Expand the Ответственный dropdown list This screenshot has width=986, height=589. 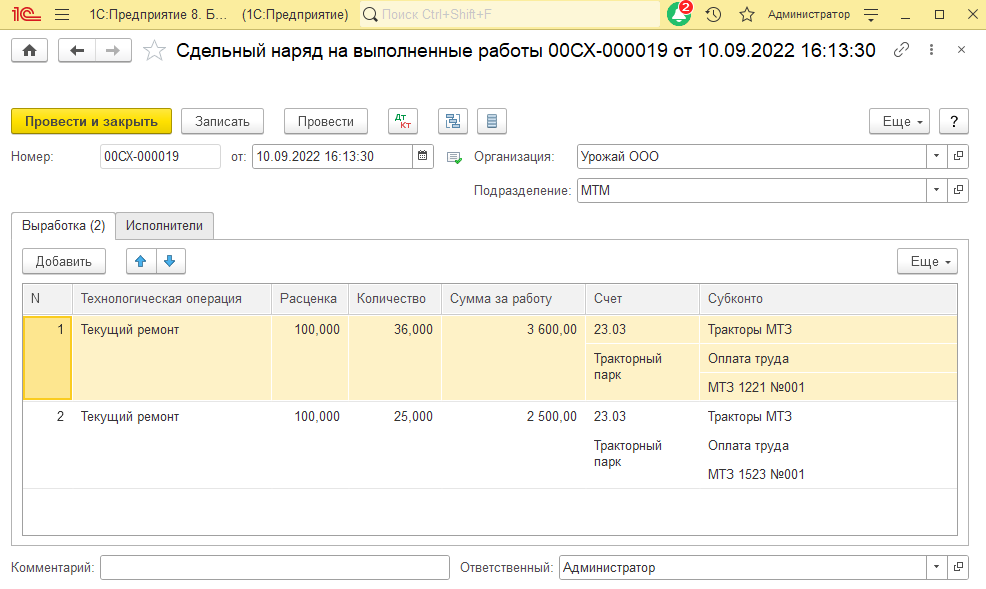[x=936, y=567]
